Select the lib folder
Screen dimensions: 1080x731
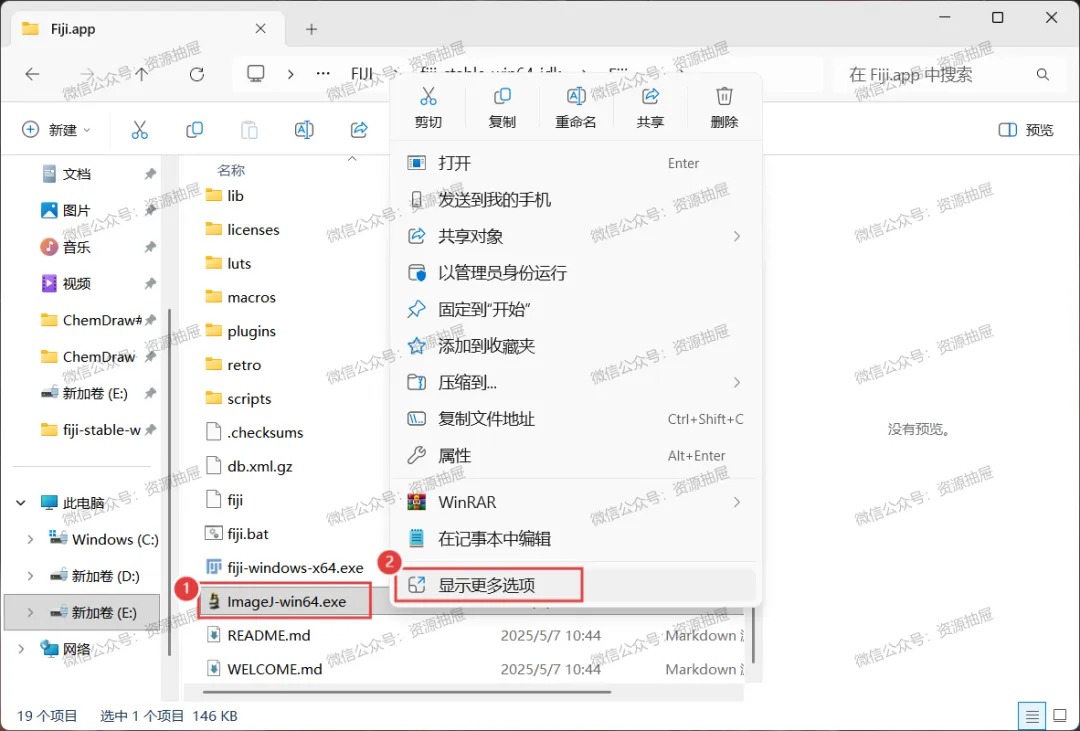click(x=234, y=196)
